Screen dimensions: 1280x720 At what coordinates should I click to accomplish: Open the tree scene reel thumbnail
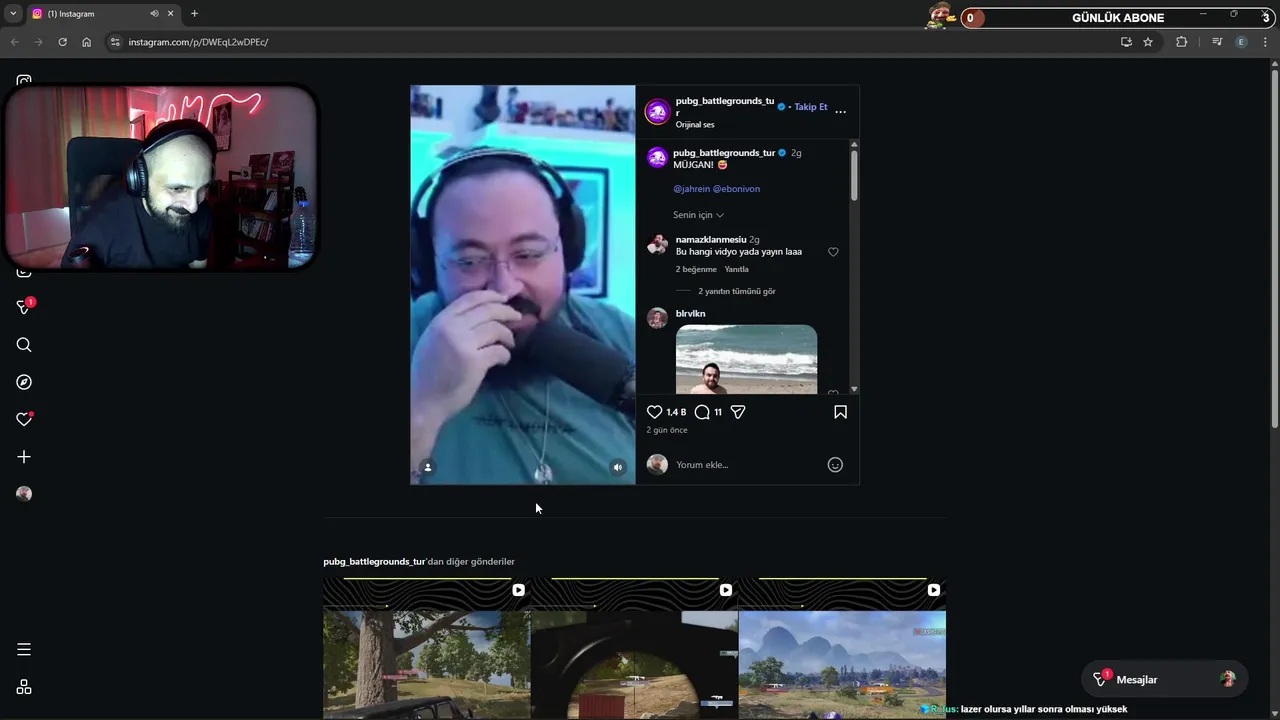(427, 648)
